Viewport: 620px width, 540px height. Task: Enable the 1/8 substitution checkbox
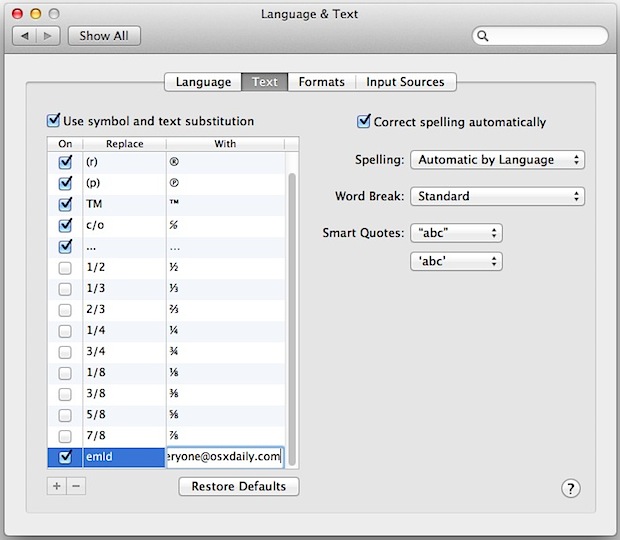pyautogui.click(x=65, y=373)
